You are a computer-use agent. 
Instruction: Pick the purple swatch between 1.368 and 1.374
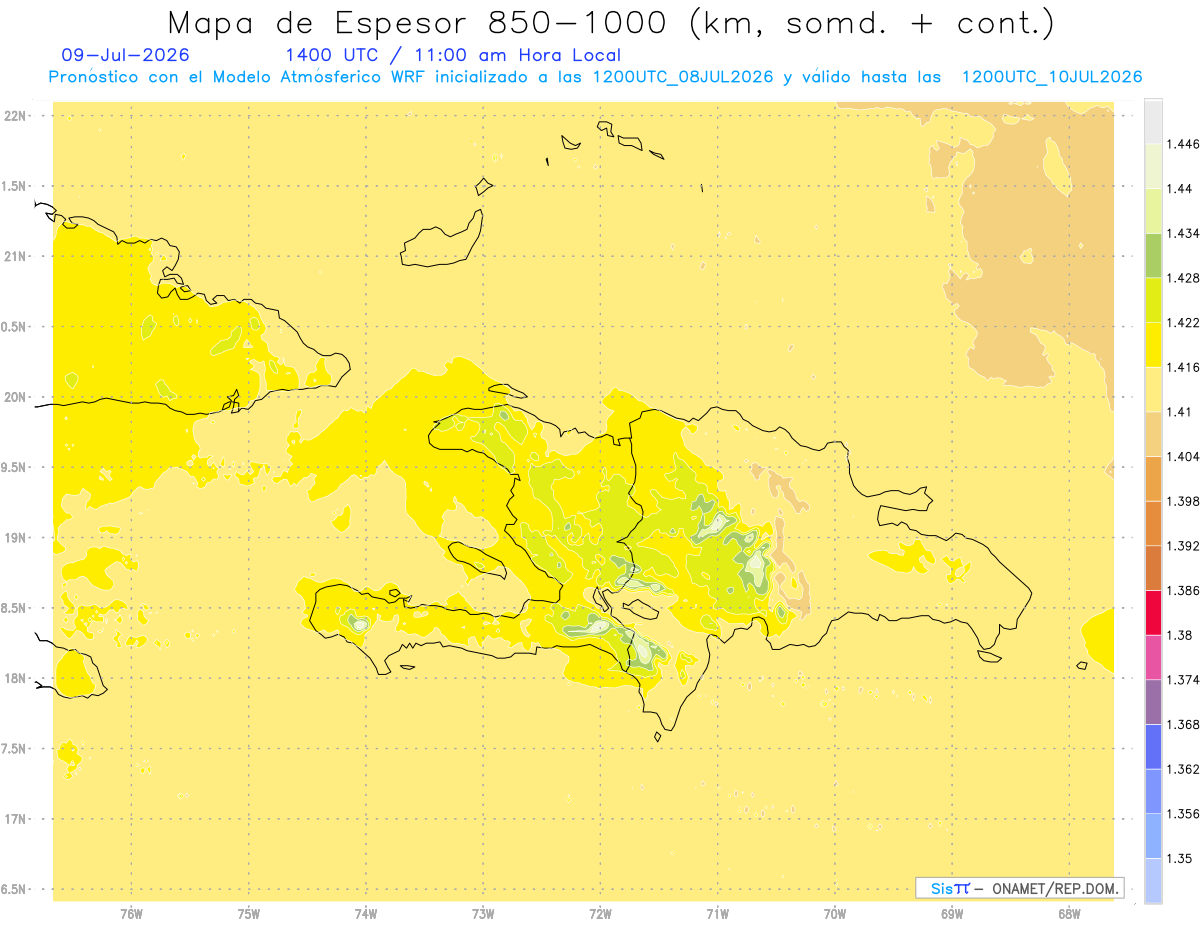pyautogui.click(x=1153, y=702)
